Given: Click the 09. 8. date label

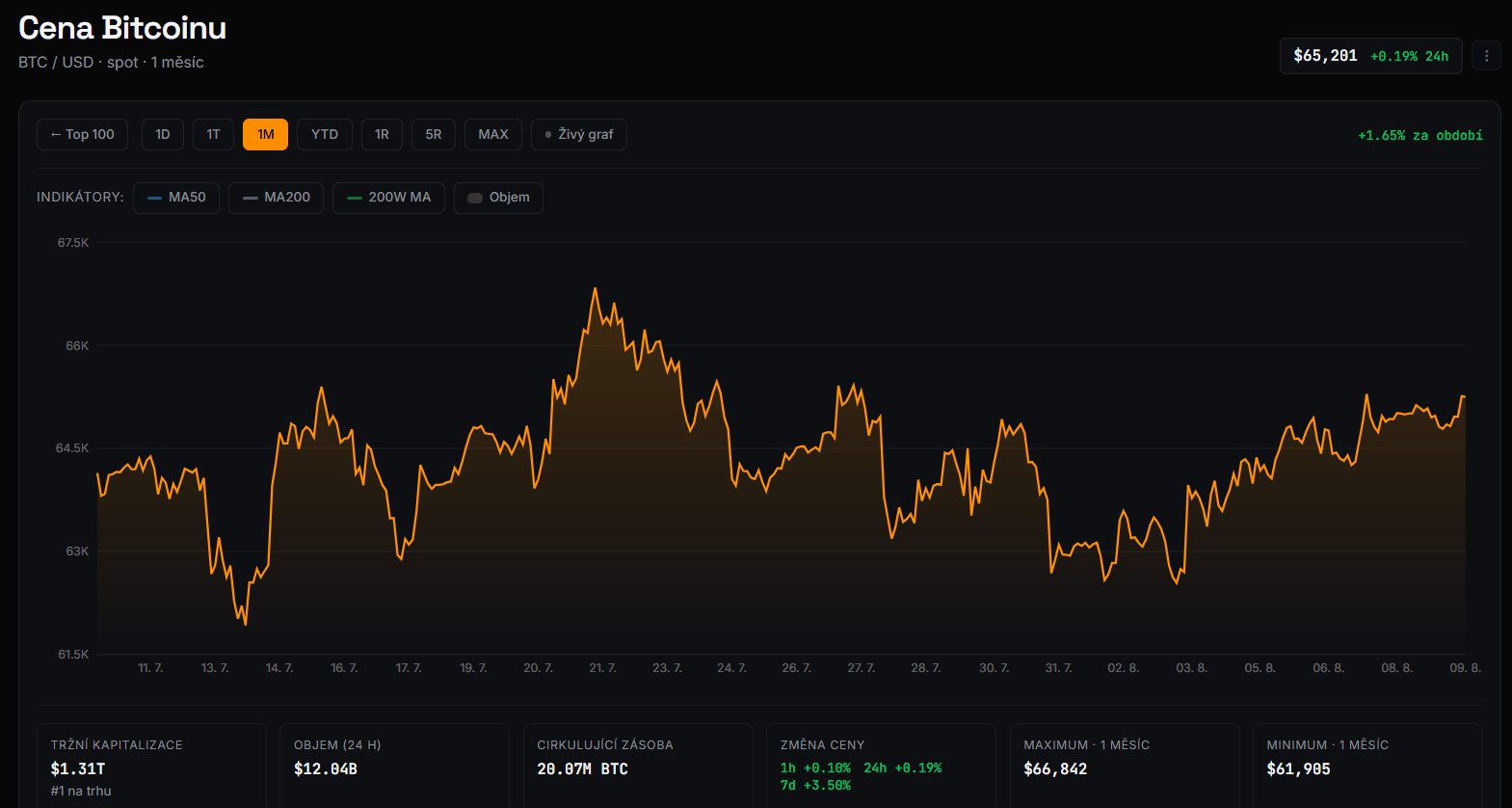Looking at the screenshot, I should tap(1465, 668).
